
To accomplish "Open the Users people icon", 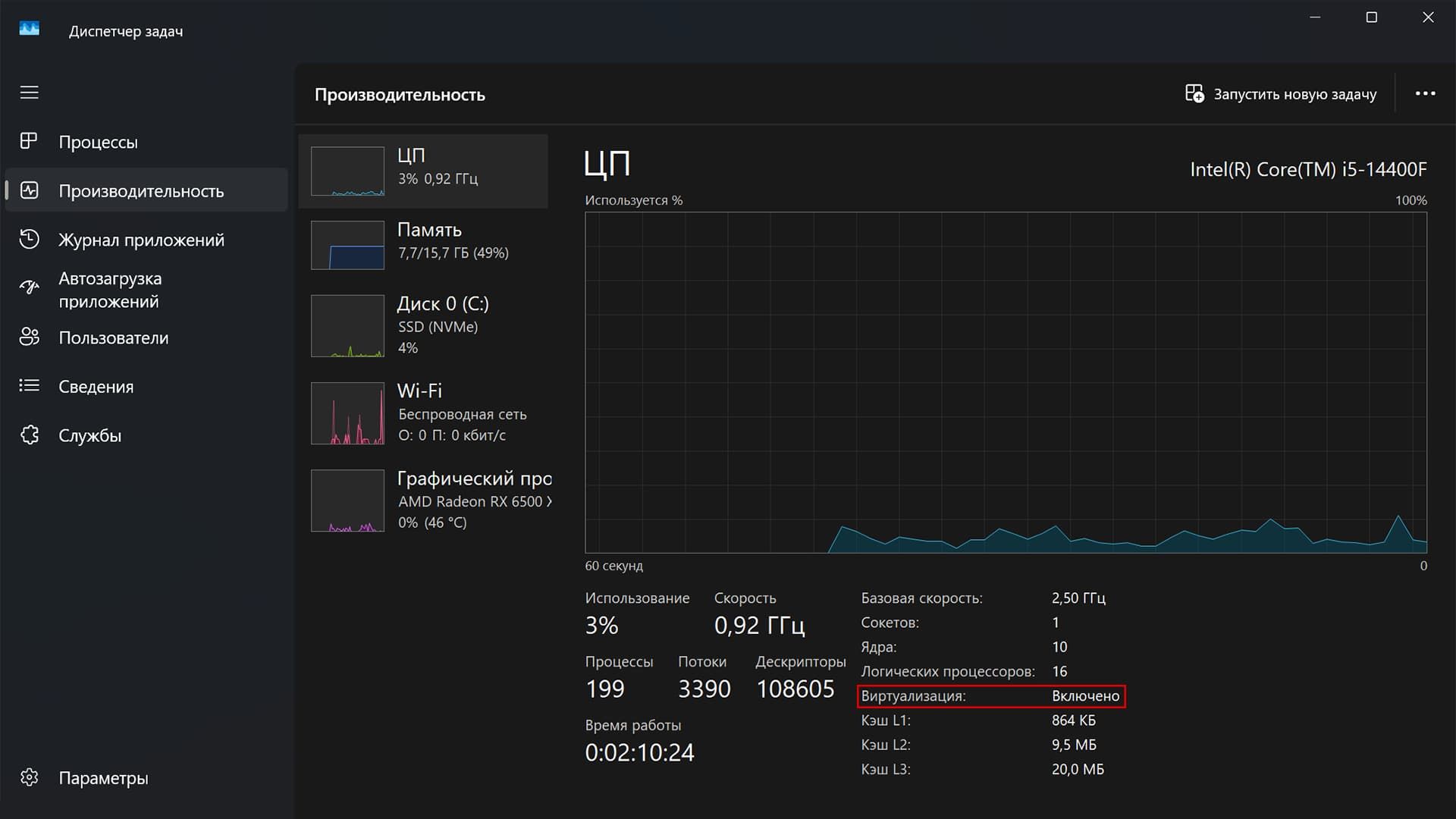I will (x=29, y=337).
